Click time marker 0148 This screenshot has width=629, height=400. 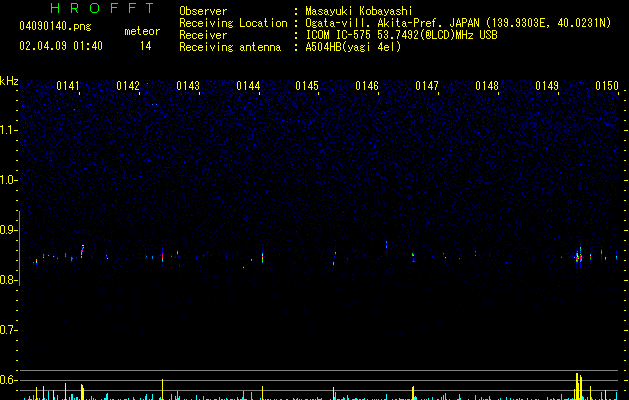click(487, 86)
